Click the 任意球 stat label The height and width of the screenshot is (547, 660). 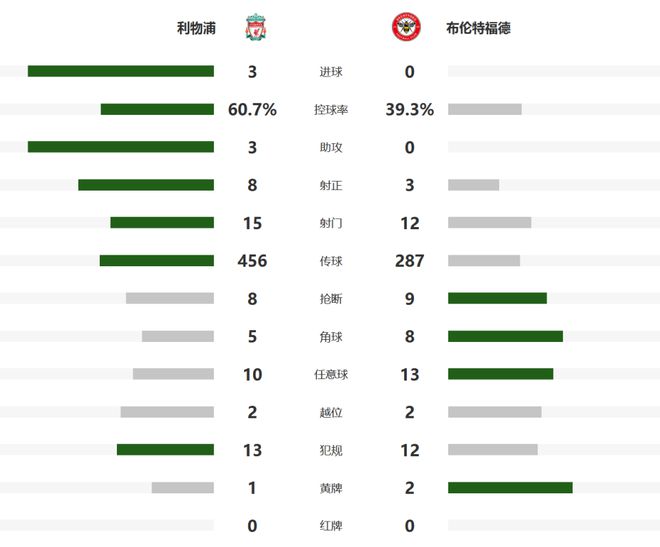point(330,375)
